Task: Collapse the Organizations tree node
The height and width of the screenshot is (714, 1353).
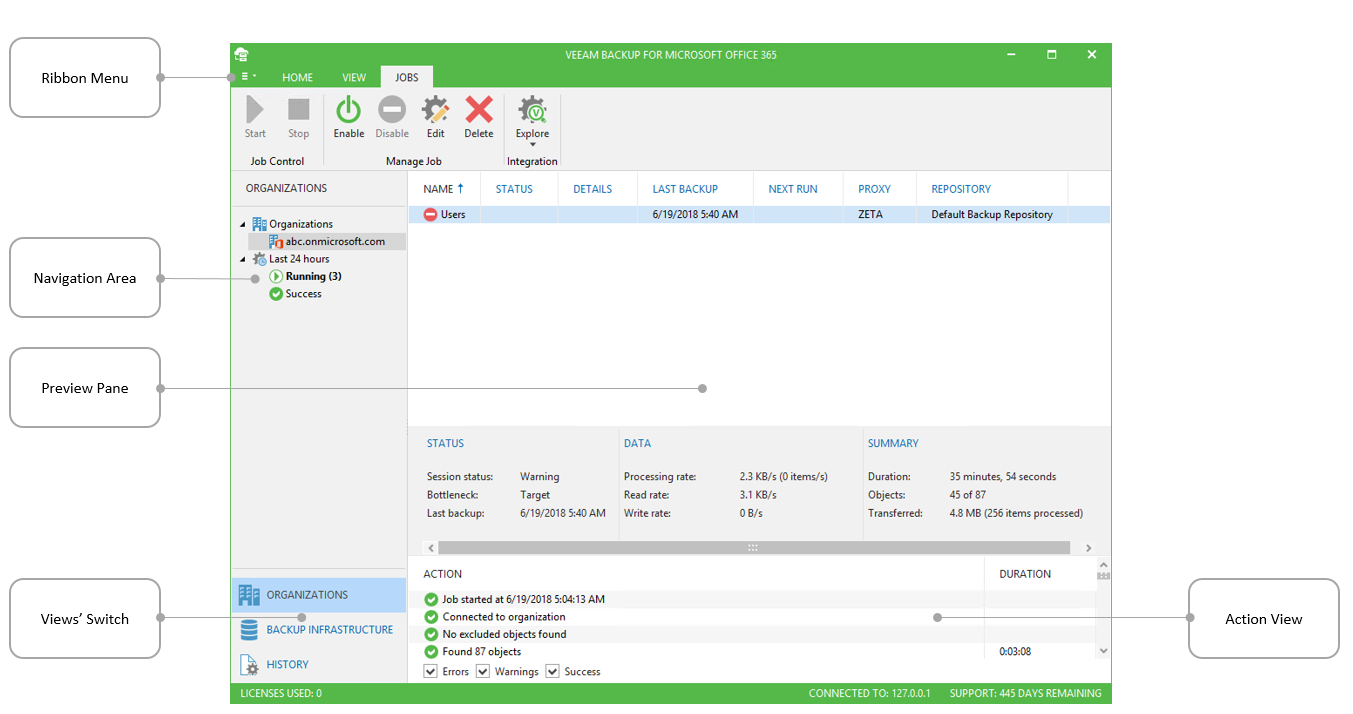Action: pos(242,224)
